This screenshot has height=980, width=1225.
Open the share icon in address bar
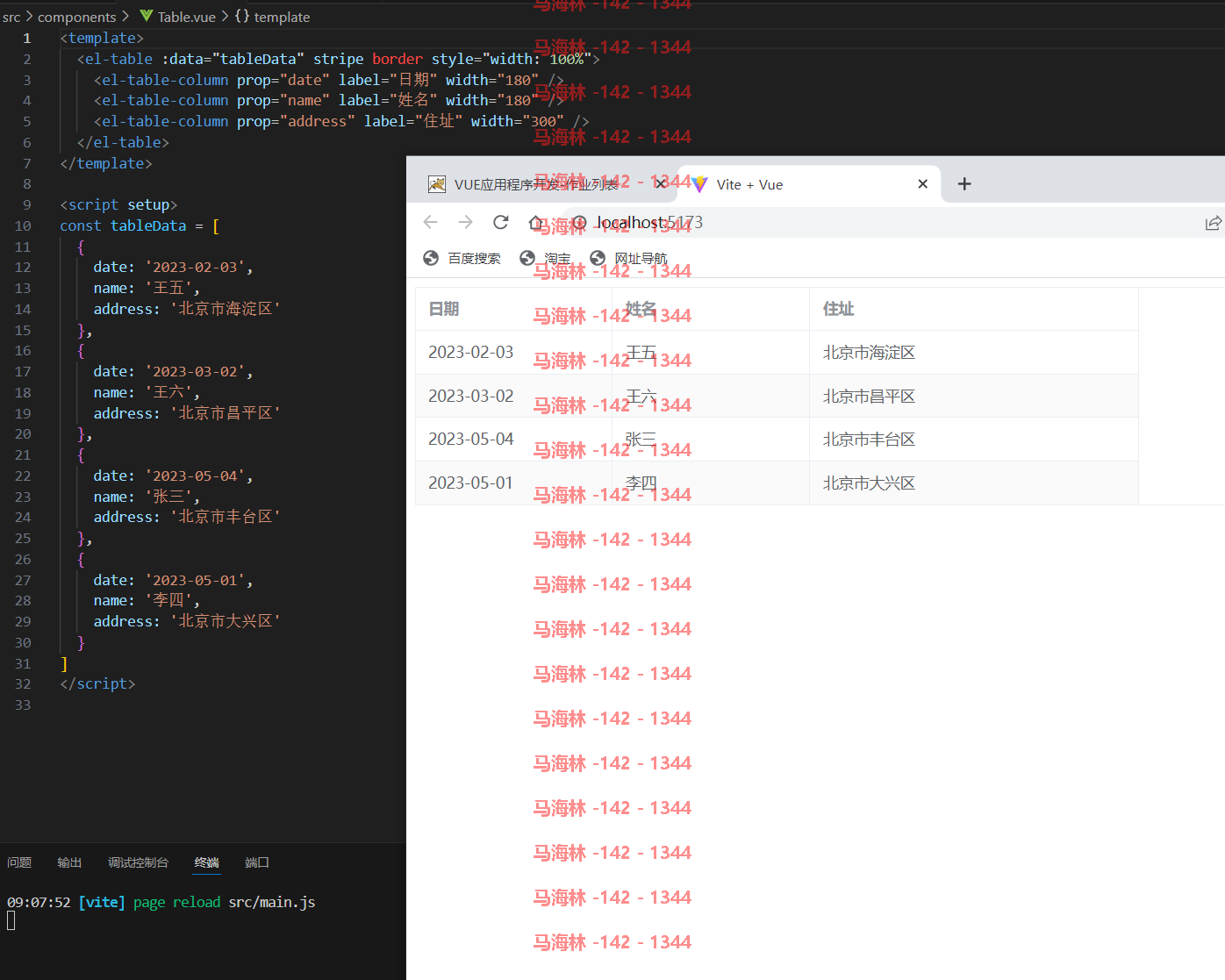1213,223
